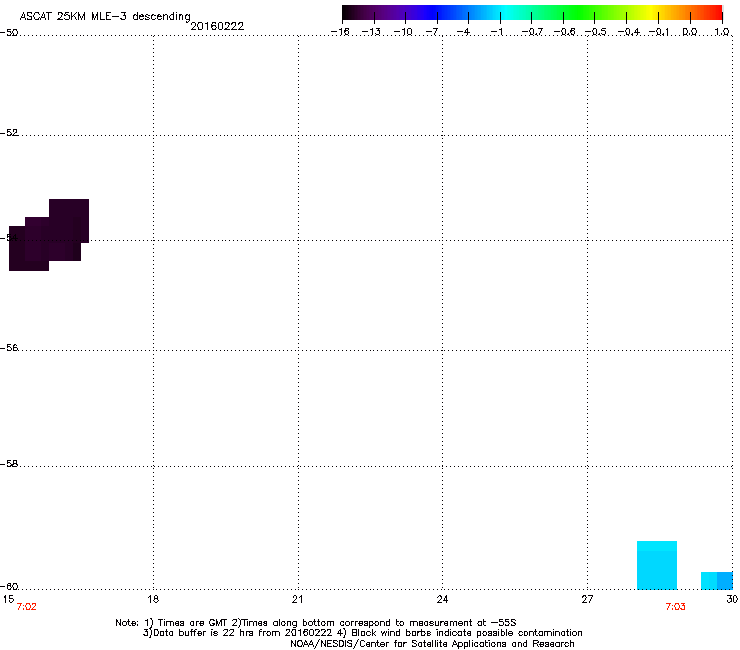Click the color scale value '-7'
Viewport: 740px width, 650px height.
(432, 32)
